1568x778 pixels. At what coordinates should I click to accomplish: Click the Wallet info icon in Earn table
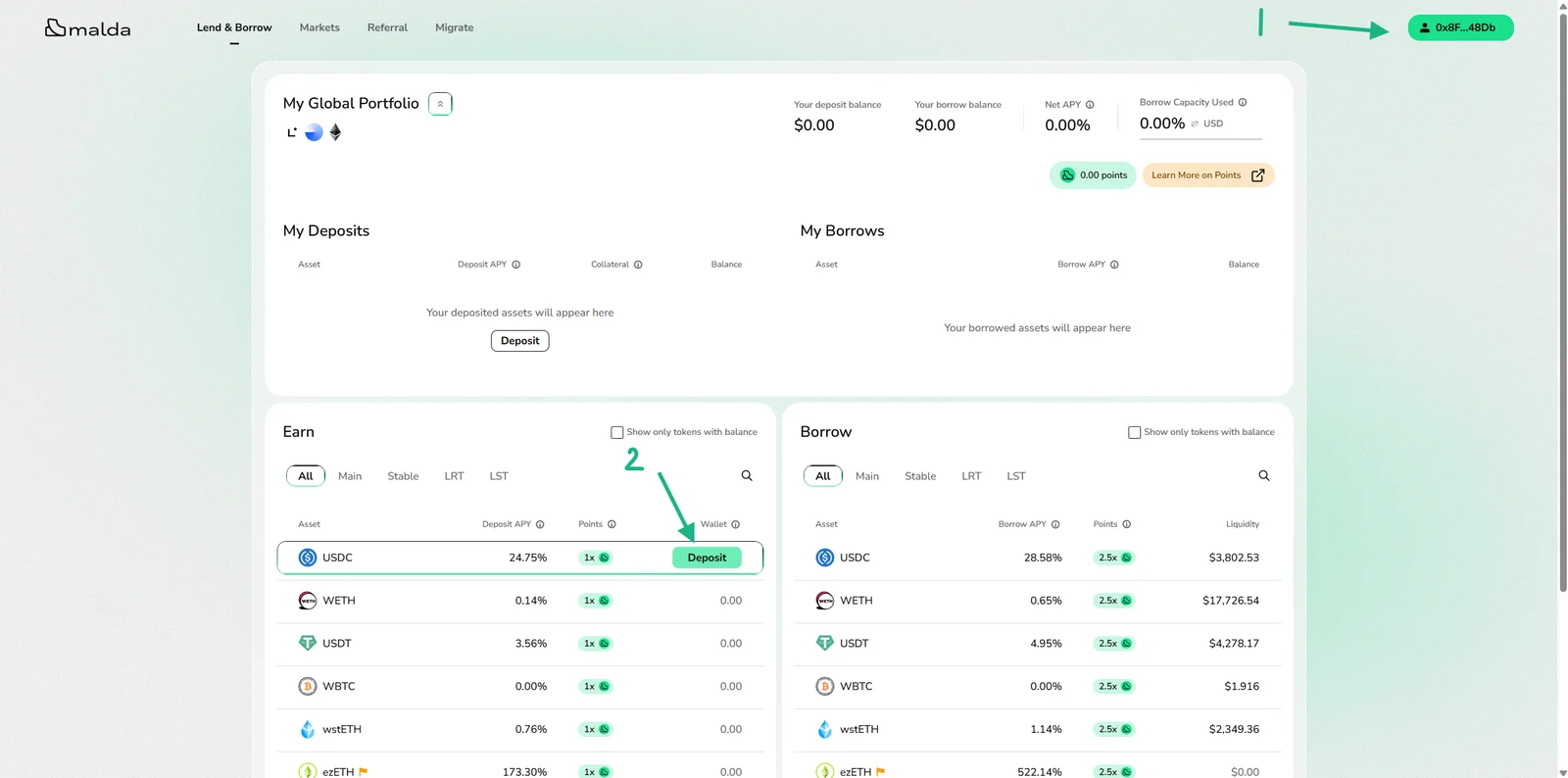736,524
